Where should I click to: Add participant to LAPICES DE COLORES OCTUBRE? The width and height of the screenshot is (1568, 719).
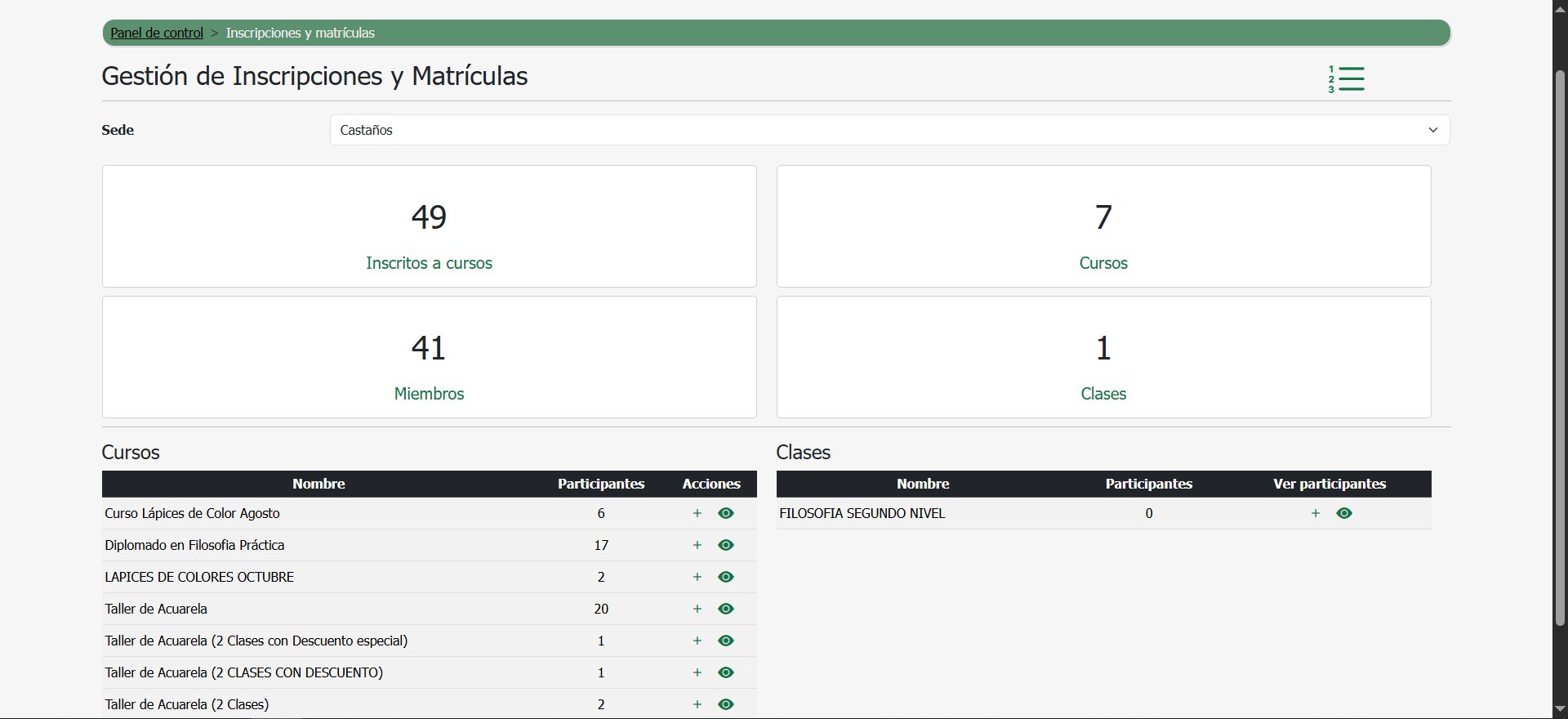click(697, 577)
